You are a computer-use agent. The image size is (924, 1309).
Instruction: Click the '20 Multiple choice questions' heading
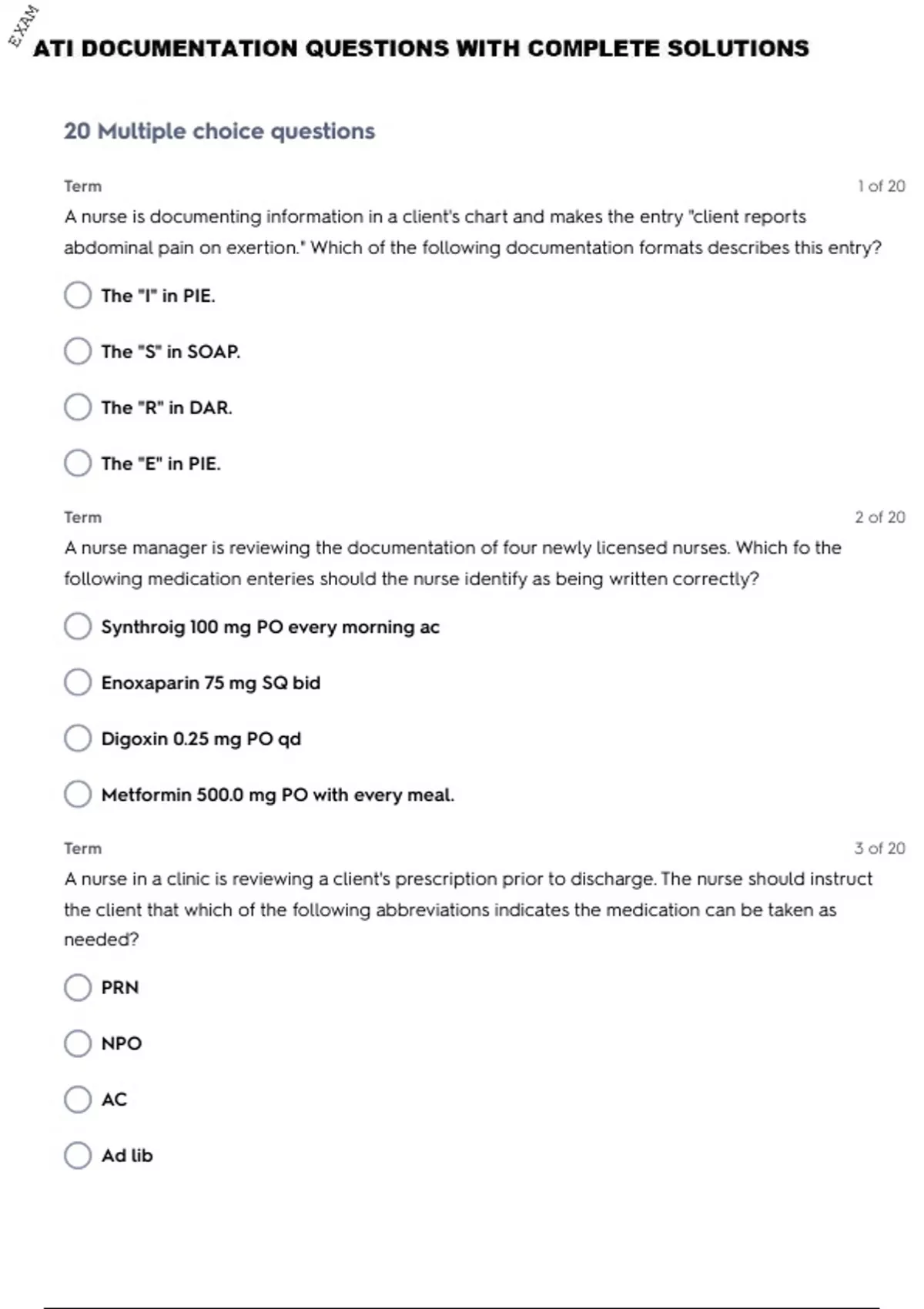[x=219, y=131]
